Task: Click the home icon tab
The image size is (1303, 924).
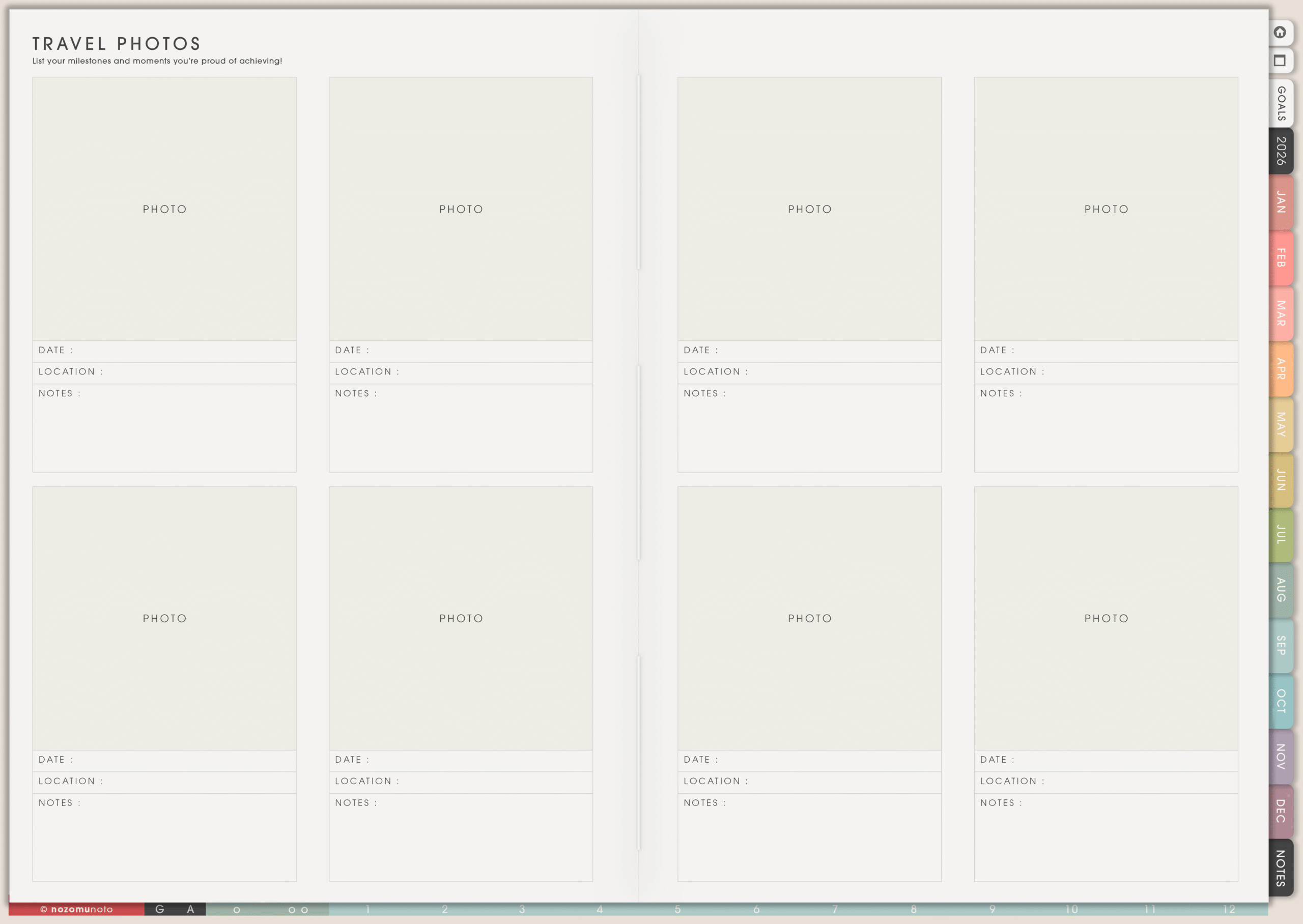Action: point(1280,33)
